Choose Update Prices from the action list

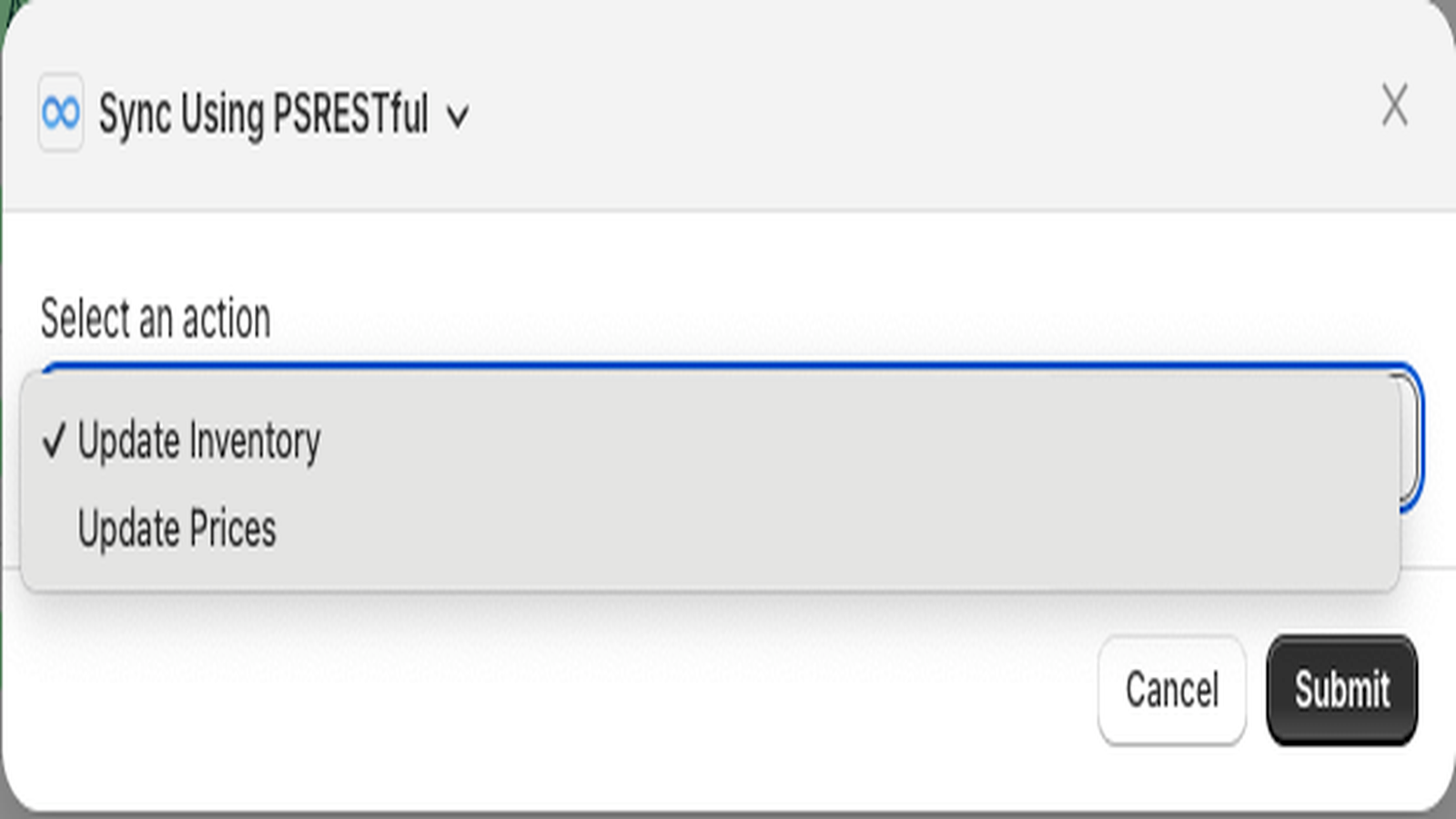(177, 529)
